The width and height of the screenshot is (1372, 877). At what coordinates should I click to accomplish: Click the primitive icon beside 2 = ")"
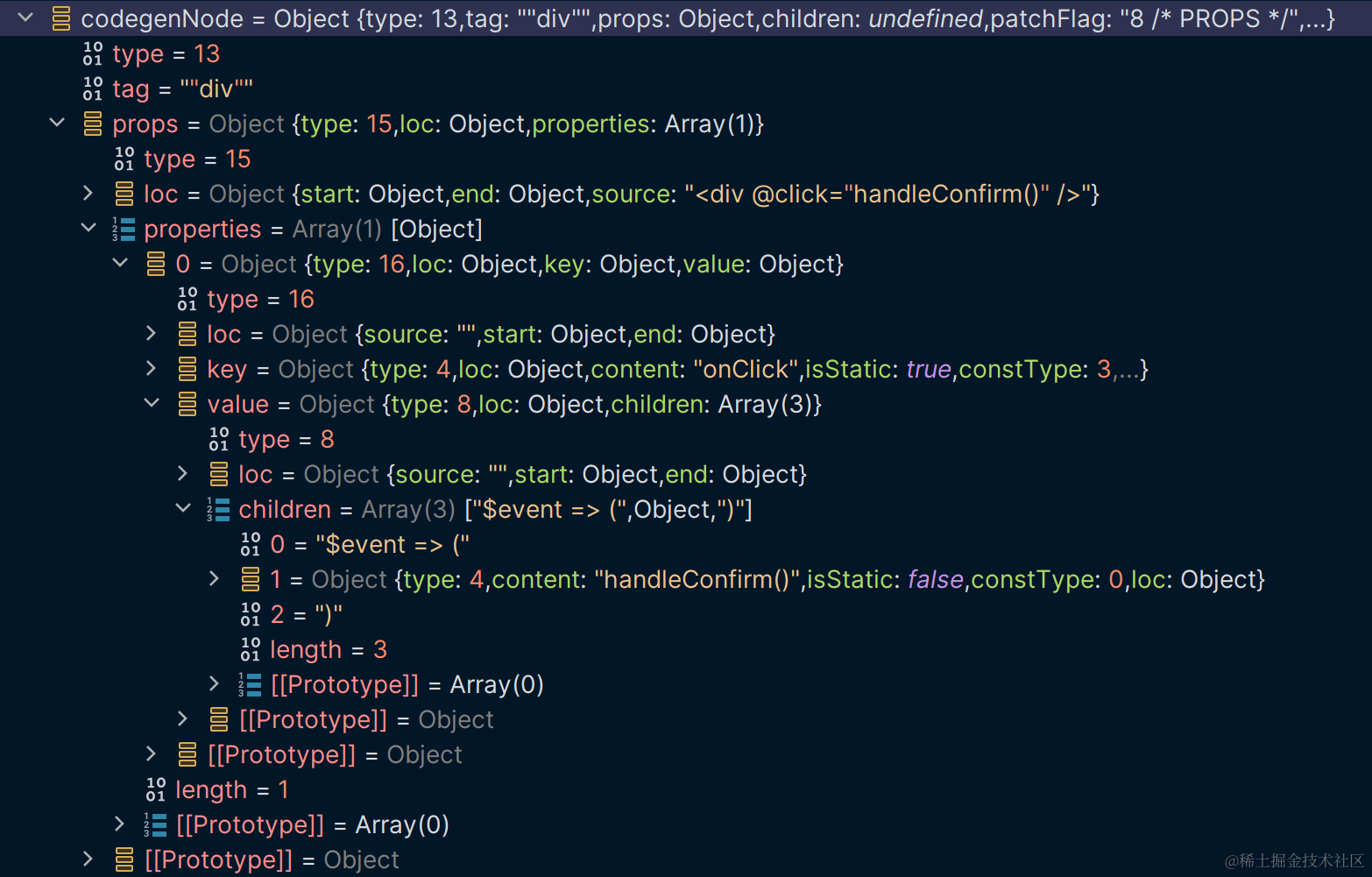[x=251, y=614]
